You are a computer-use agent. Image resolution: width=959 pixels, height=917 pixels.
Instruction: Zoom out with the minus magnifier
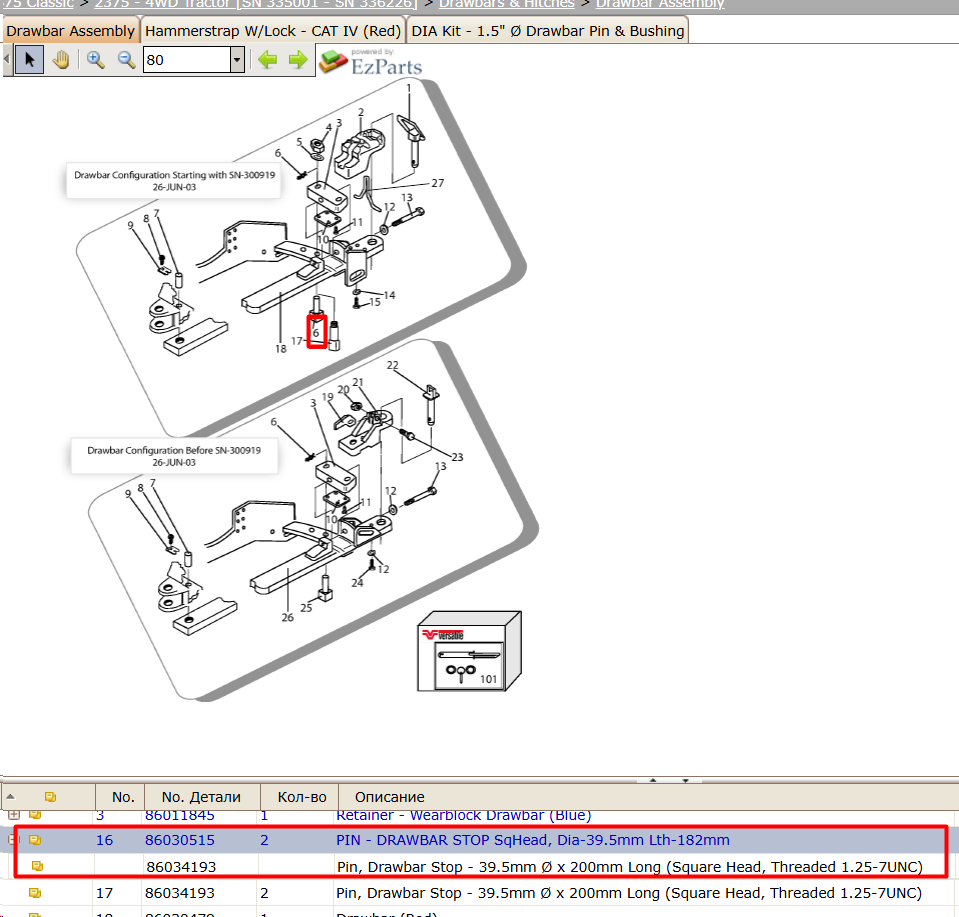(126, 60)
